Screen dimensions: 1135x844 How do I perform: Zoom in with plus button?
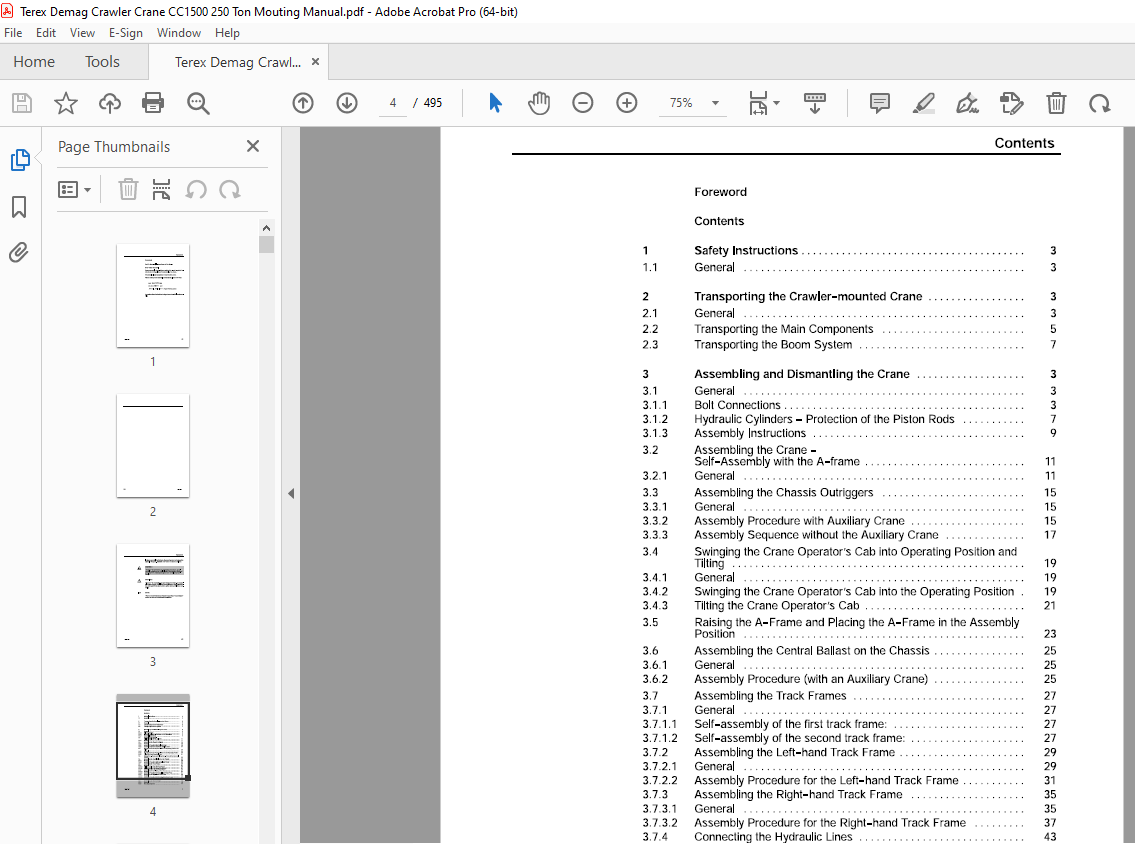pyautogui.click(x=627, y=103)
